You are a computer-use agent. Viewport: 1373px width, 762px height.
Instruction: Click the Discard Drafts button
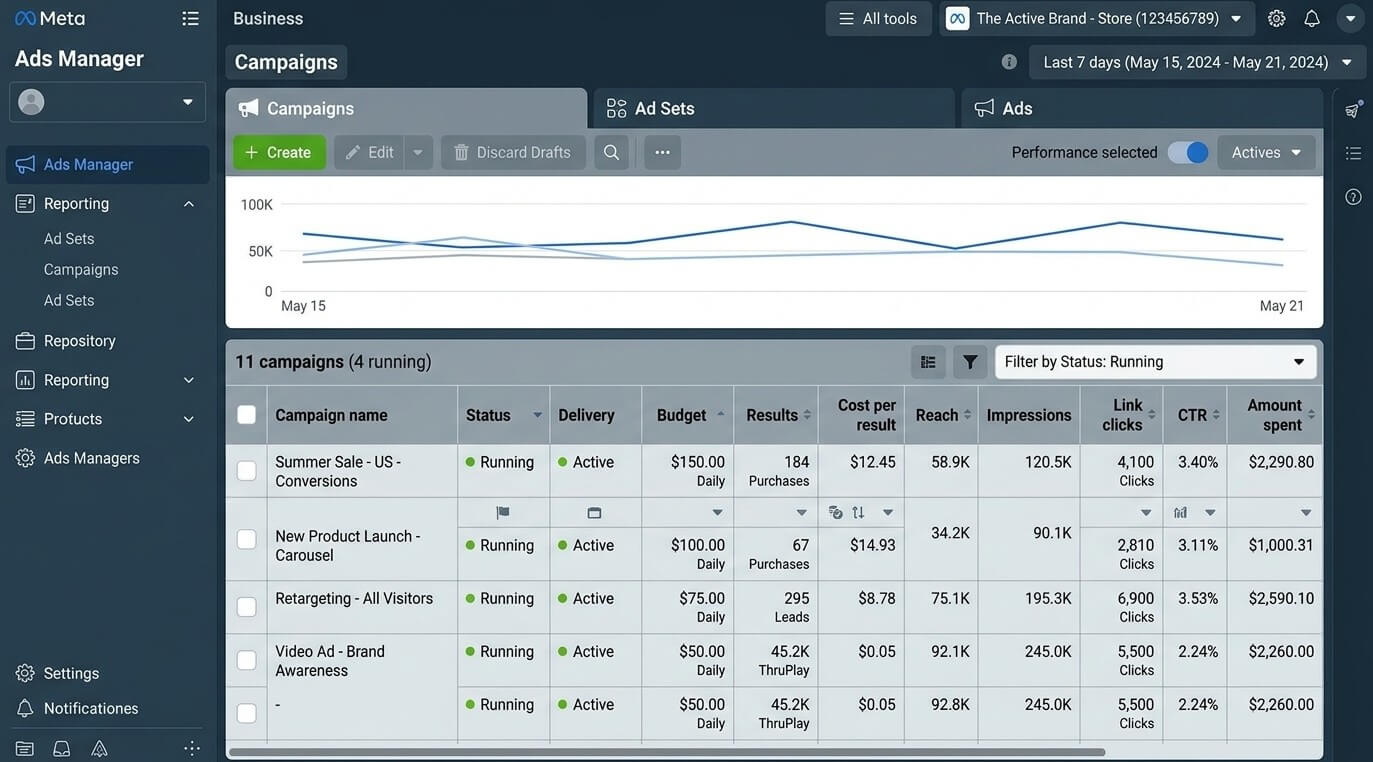coord(513,152)
